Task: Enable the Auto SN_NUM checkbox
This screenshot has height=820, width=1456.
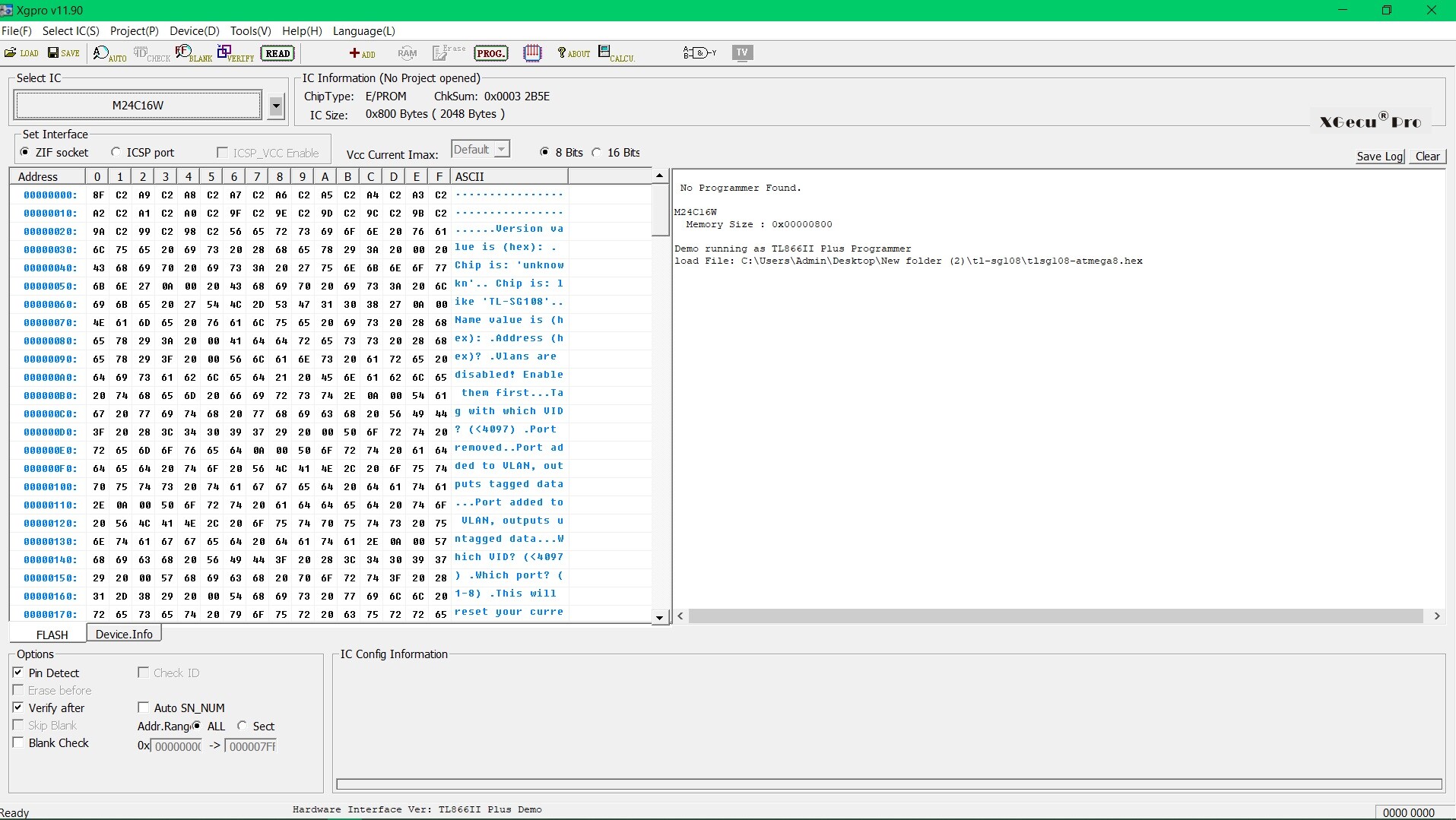Action: pyautogui.click(x=143, y=708)
